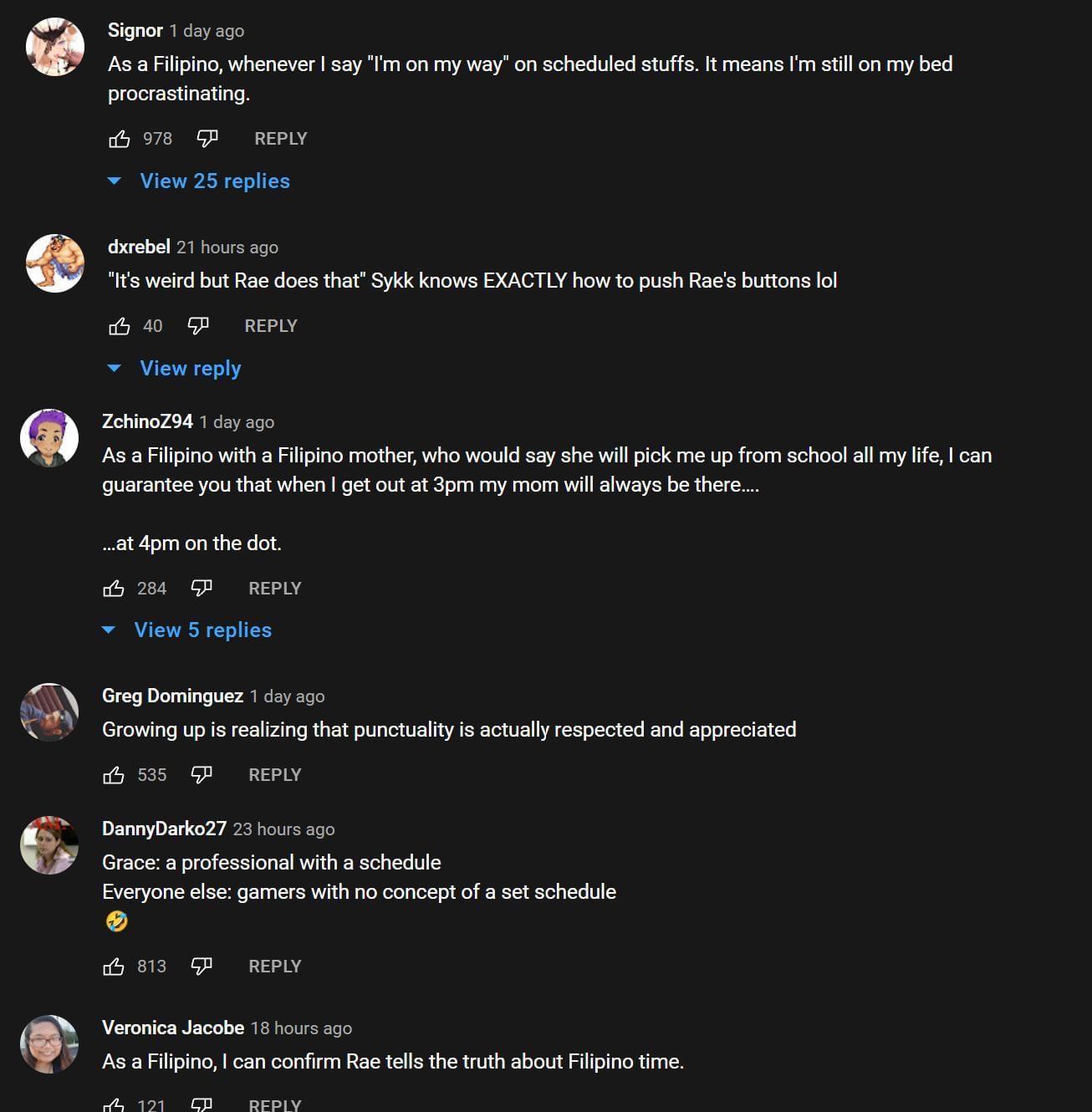Reply to Greg Dominguez's comment
Image resolution: width=1092 pixels, height=1112 pixels.
coord(274,775)
